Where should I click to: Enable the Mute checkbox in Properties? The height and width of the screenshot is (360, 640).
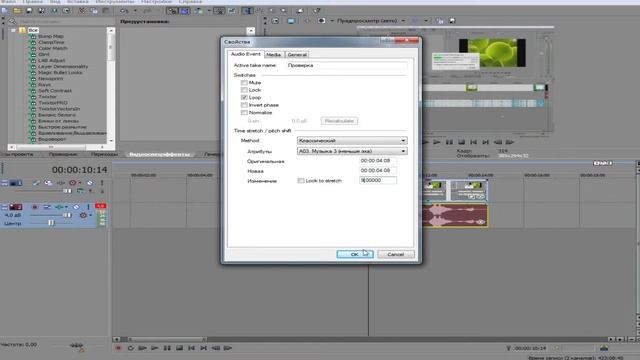244,82
